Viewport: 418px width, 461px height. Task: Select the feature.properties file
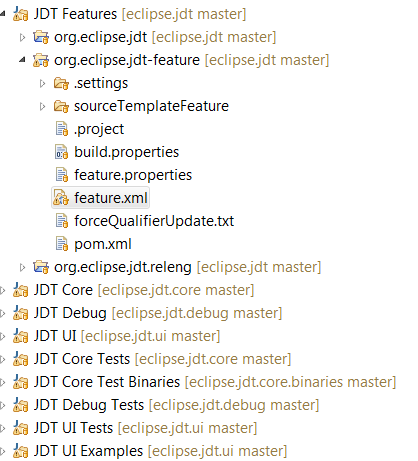133,175
